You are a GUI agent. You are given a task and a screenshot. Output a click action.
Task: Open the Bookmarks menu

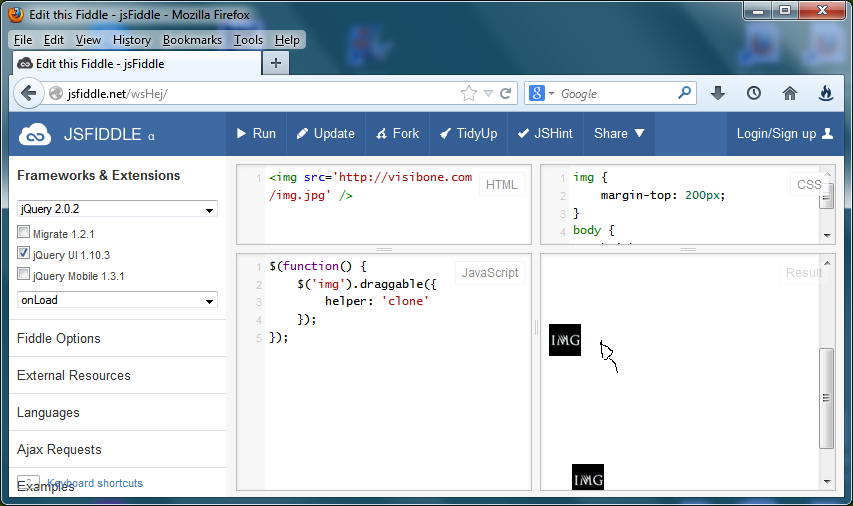click(x=192, y=40)
